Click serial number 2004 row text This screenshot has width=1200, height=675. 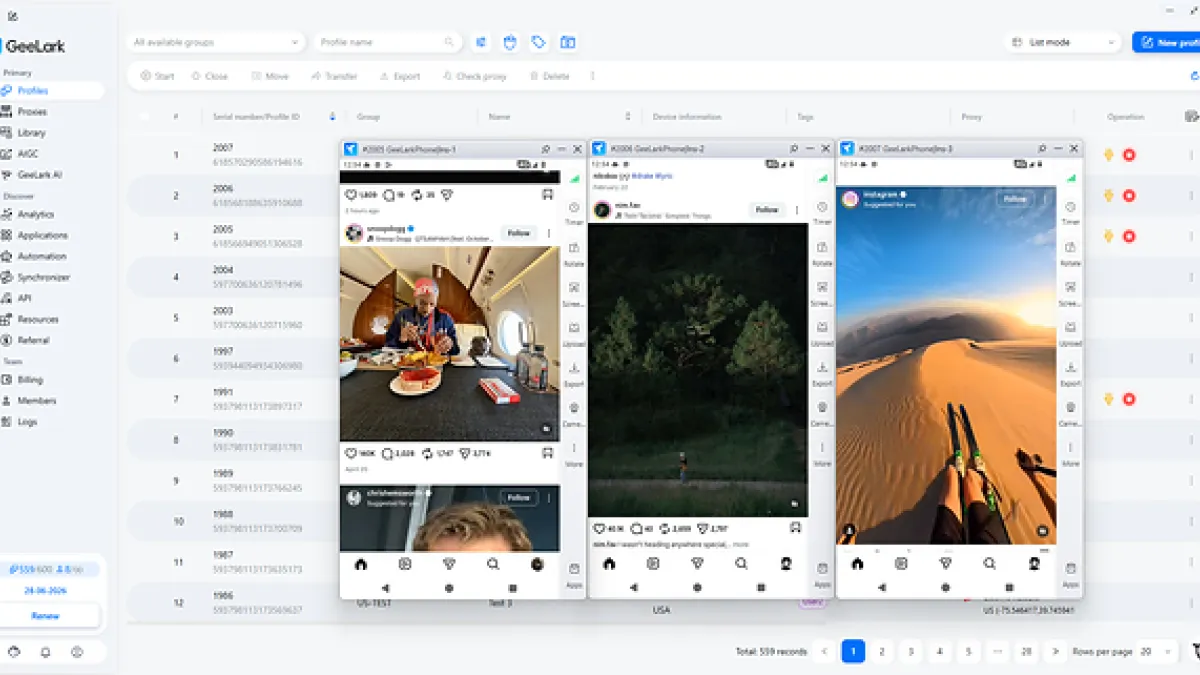pos(222,270)
